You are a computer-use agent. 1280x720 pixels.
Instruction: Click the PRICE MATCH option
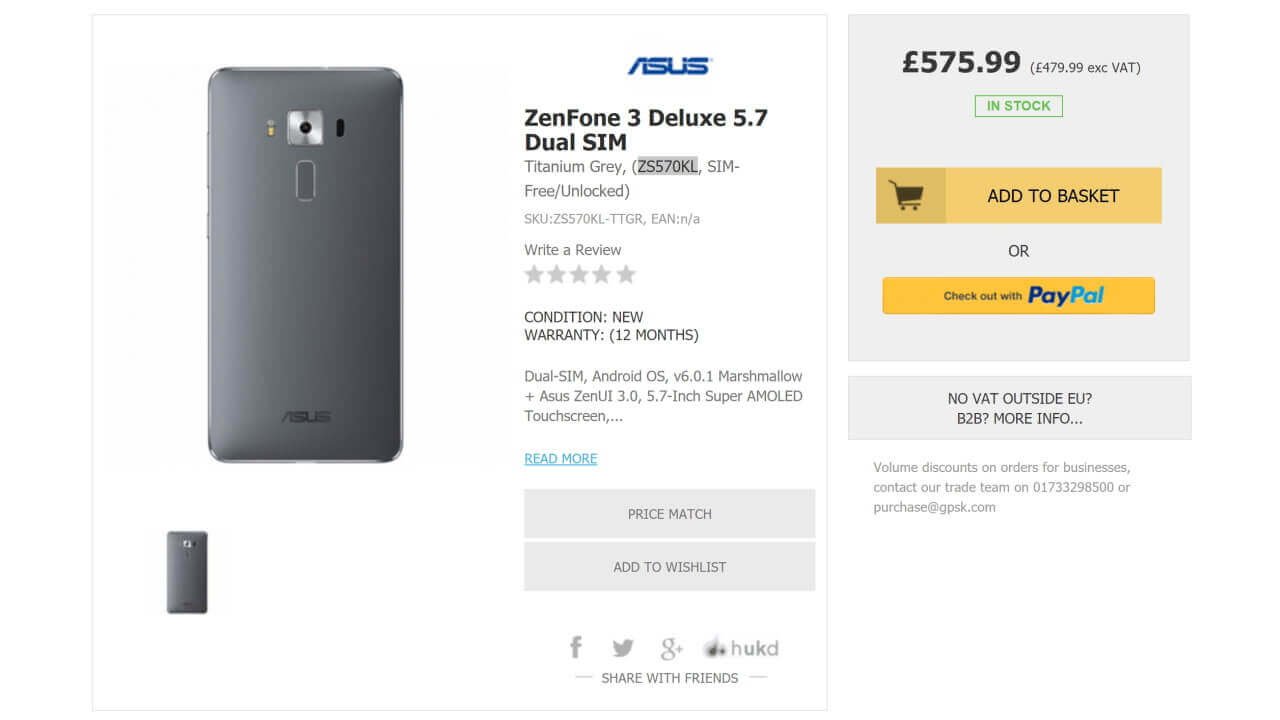point(669,513)
